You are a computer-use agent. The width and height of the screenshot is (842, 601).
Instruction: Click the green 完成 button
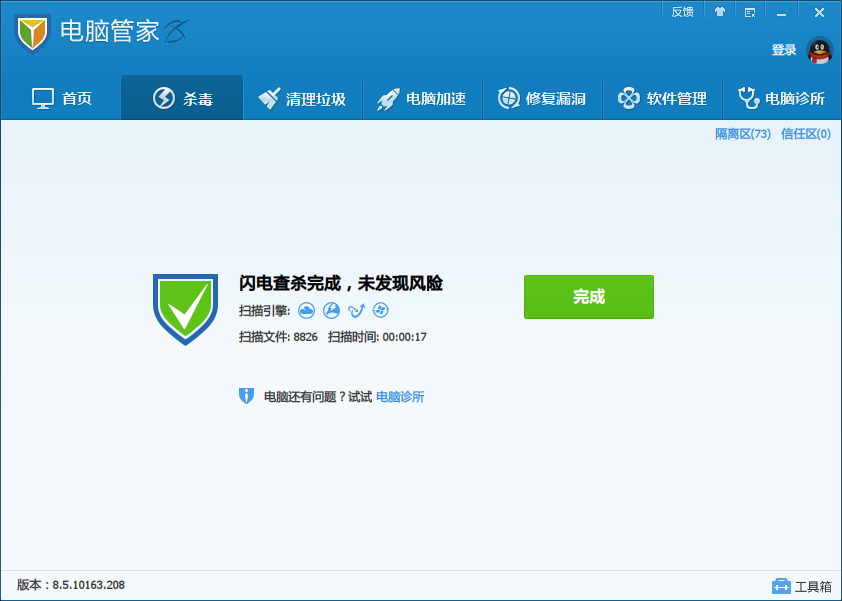coord(589,297)
